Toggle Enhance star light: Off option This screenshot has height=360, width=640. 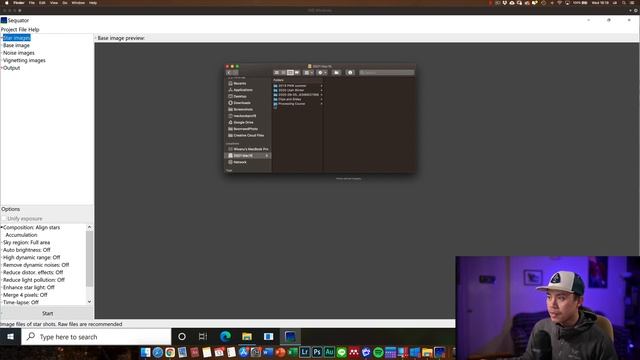[x=29, y=287]
